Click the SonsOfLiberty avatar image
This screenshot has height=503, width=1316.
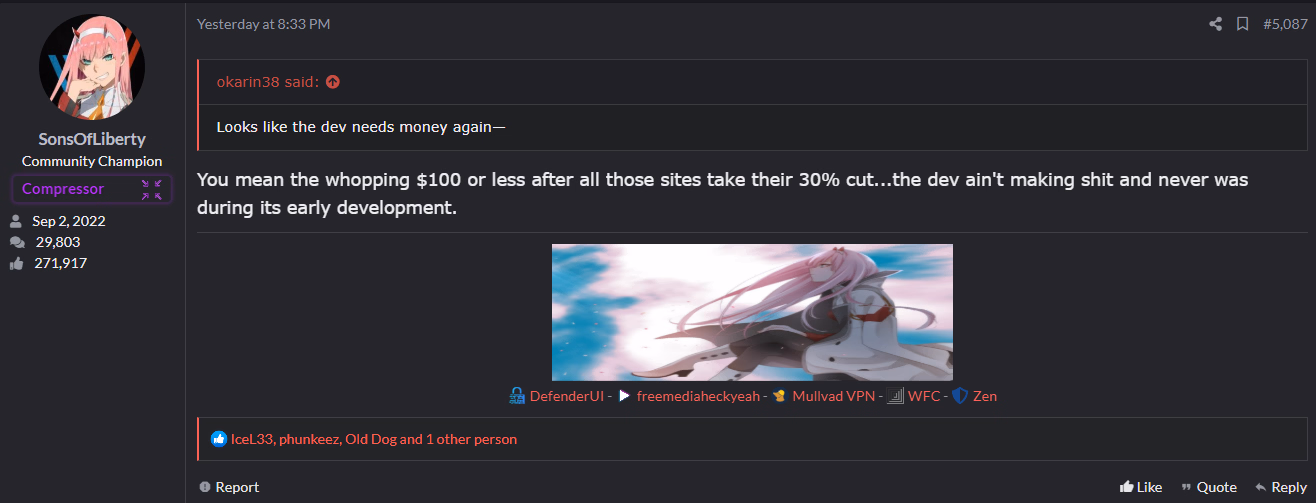click(92, 67)
